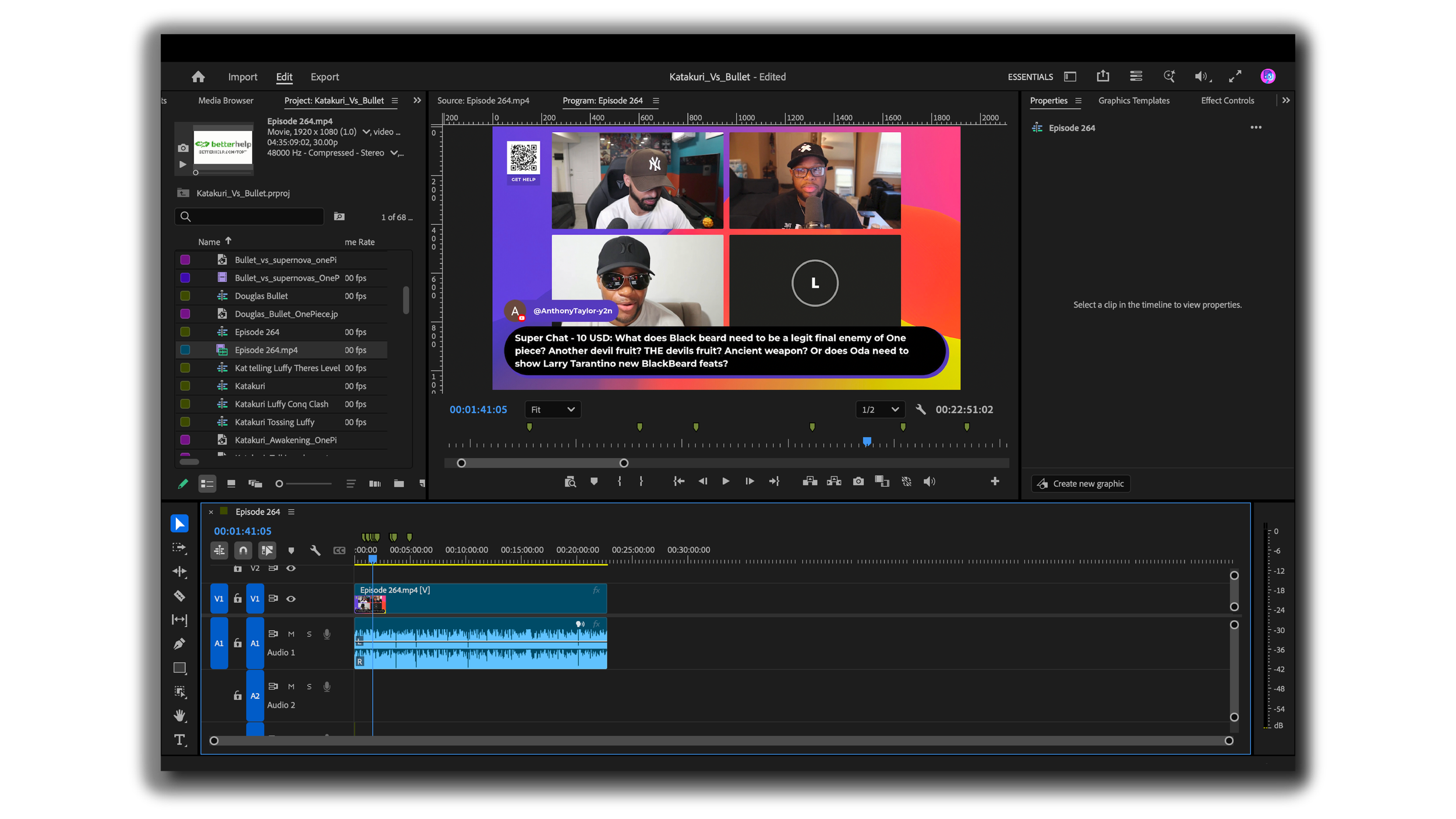Screen dimensions: 1456x819
Task: Open the Media Browser tab
Action: 225,101
